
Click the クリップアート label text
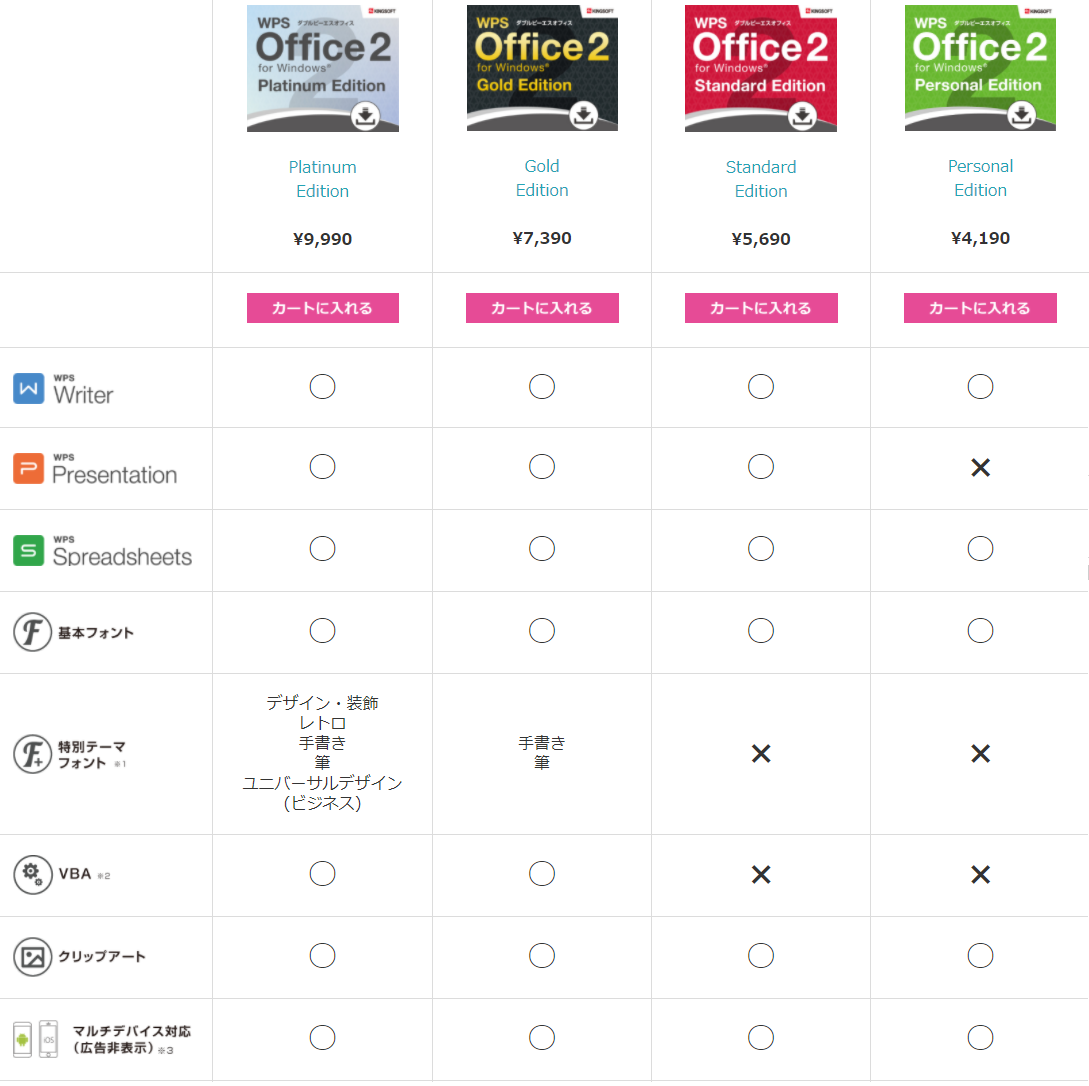click(102, 957)
